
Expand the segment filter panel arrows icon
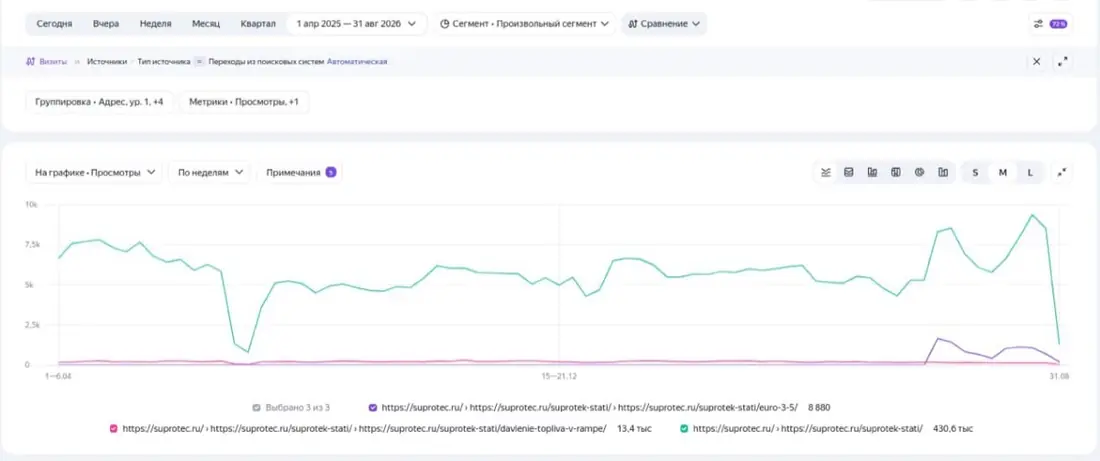click(x=1063, y=62)
